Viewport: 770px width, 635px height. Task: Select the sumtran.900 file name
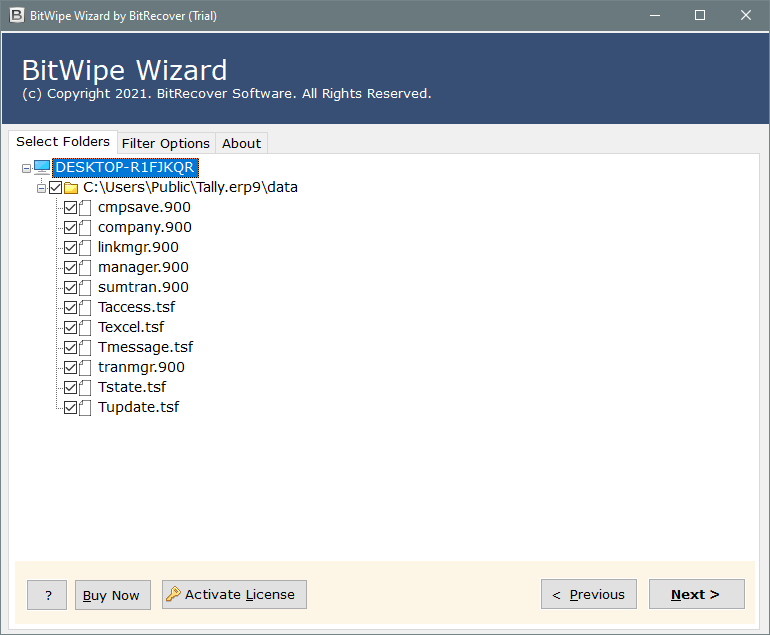click(x=143, y=288)
